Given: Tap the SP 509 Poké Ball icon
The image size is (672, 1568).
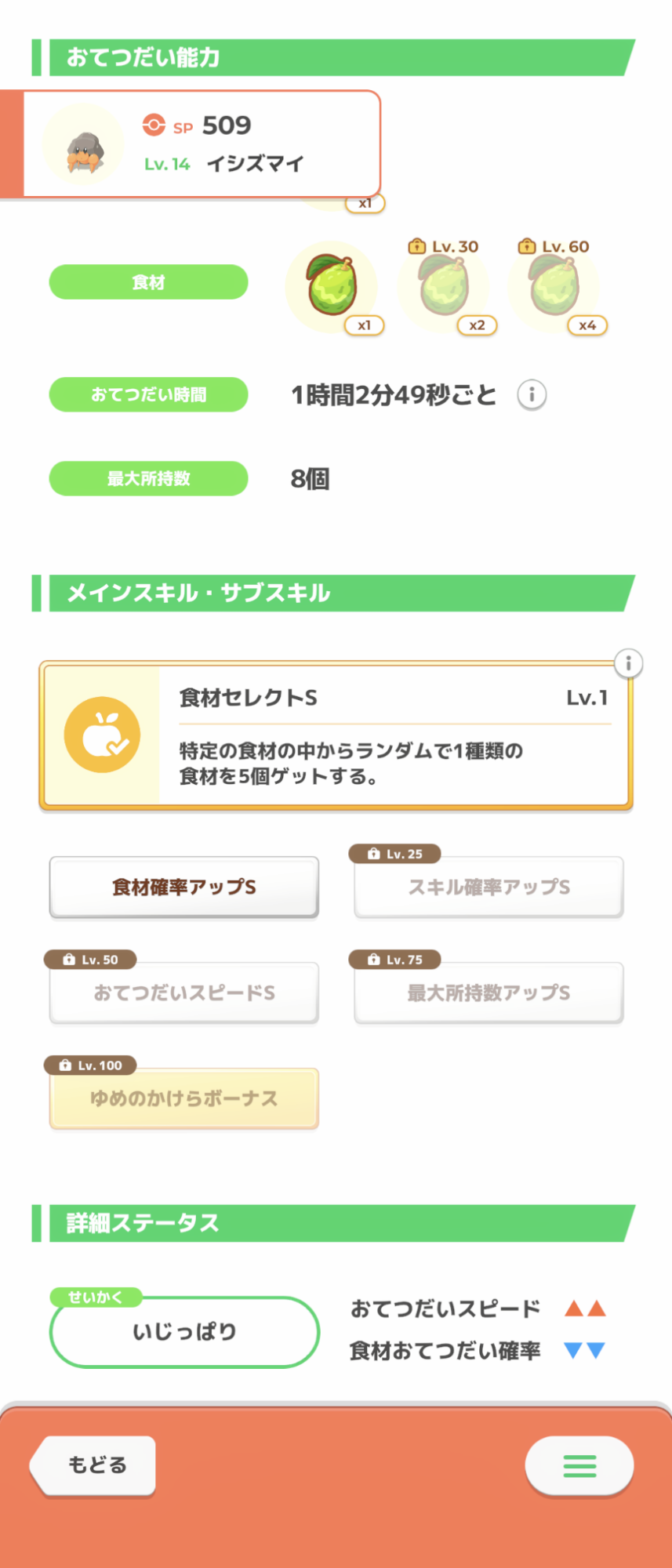Looking at the screenshot, I should (x=154, y=125).
